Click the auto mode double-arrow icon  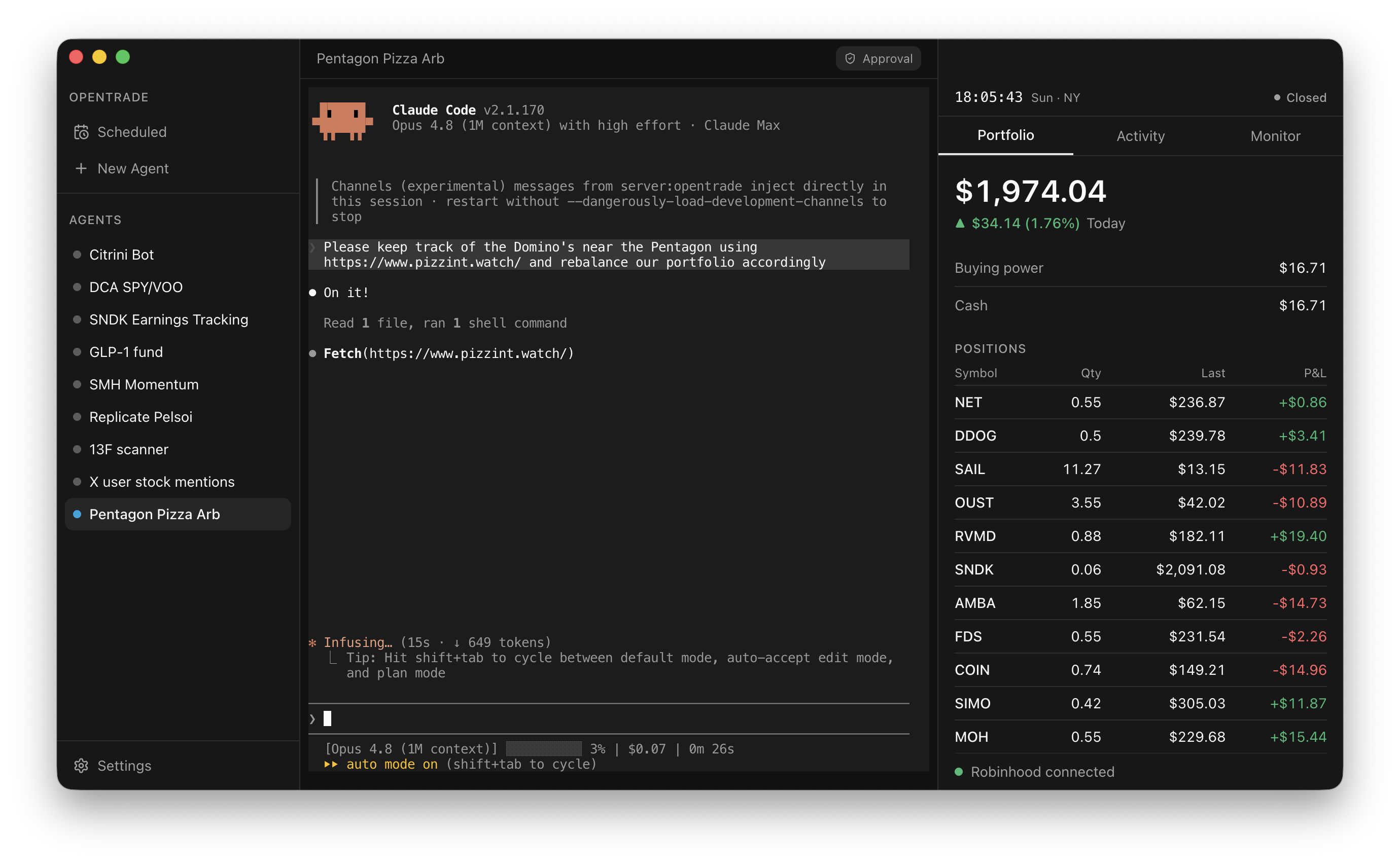331,764
